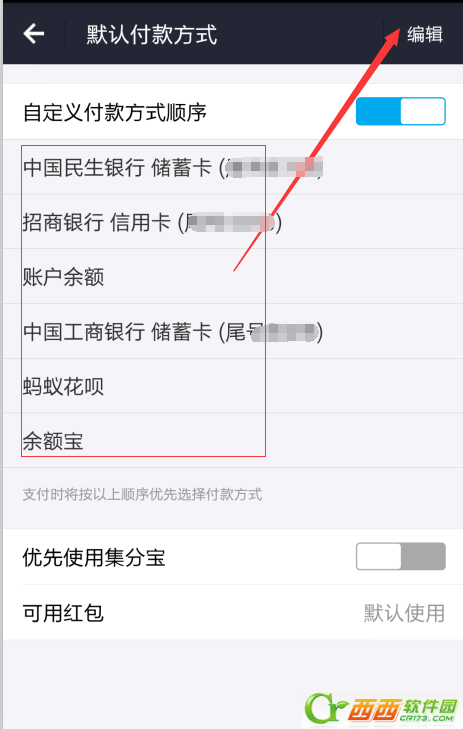Screen dimensions: 463x729
Task: Tap blurred card number of 民生银行
Action: (273, 167)
